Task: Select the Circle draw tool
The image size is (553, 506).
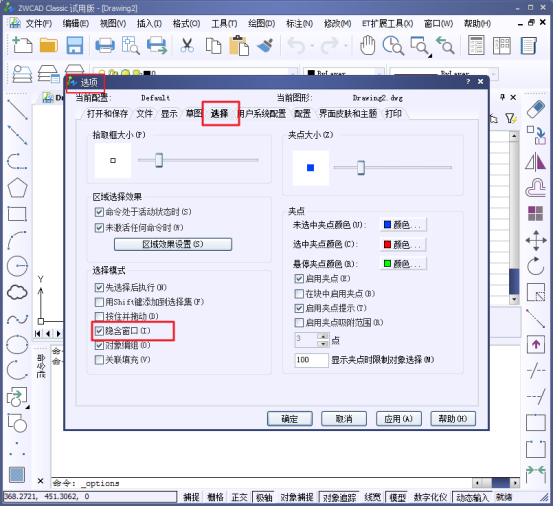Action: (x=17, y=266)
